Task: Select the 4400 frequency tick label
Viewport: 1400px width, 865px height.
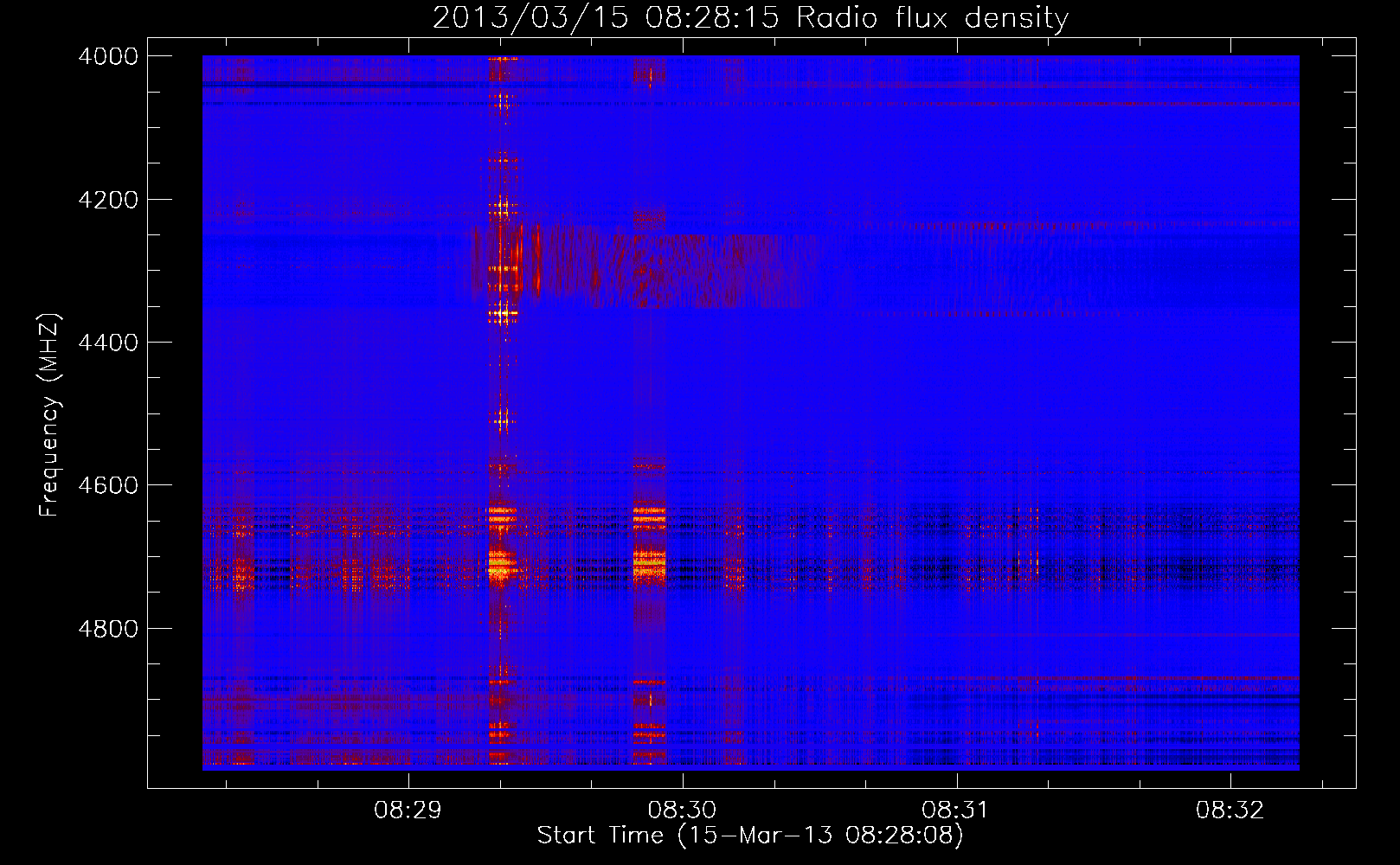Action: click(x=108, y=343)
